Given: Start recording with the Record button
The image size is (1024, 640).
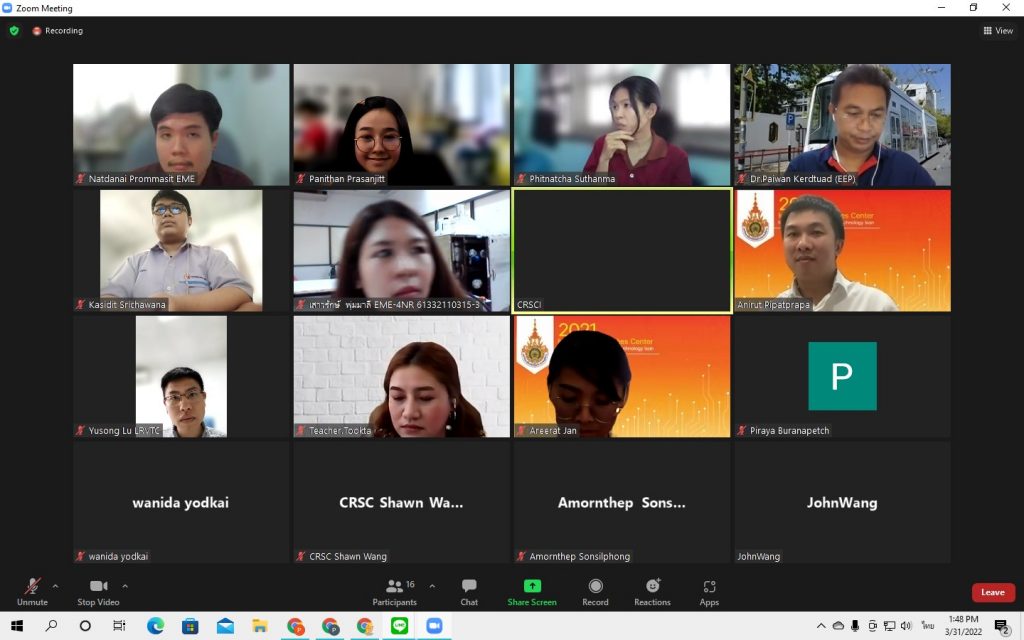Looking at the screenshot, I should tap(595, 591).
